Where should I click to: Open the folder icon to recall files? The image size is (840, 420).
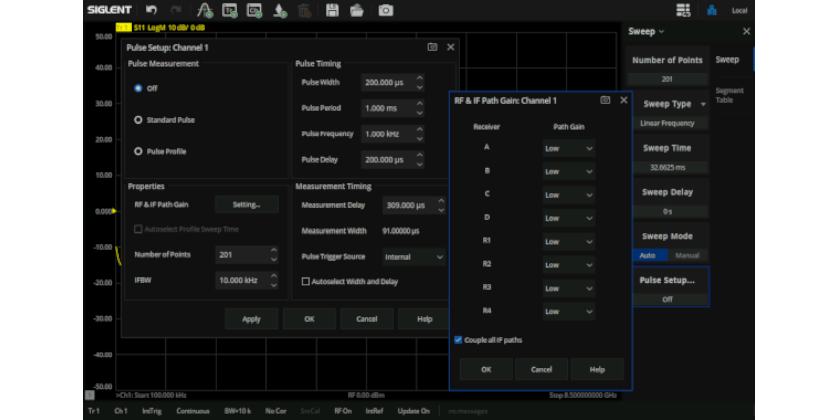click(x=358, y=10)
